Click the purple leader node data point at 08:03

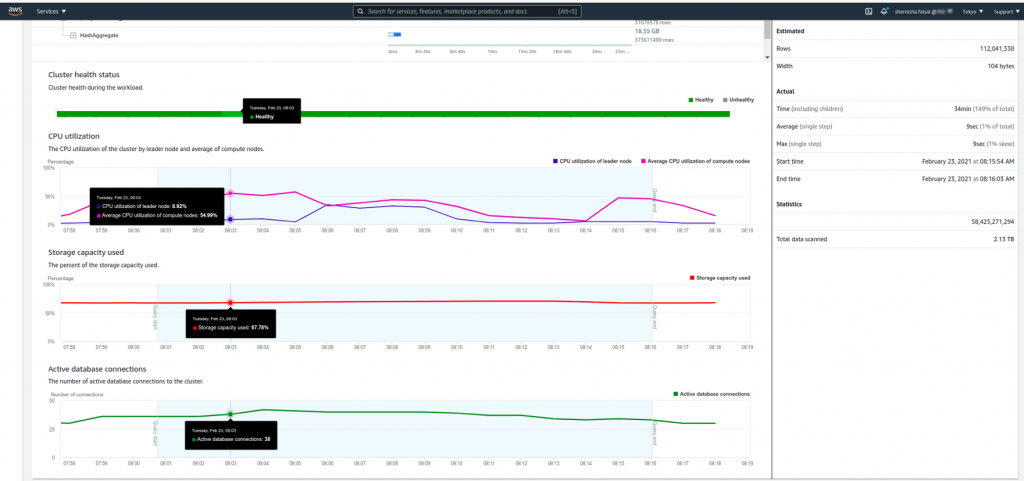[230, 219]
